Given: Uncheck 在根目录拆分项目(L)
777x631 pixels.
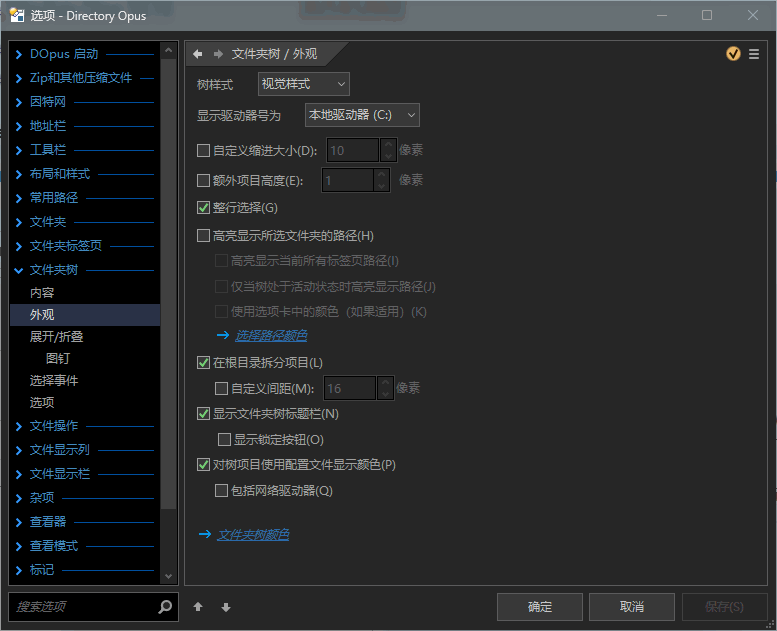Looking at the screenshot, I should (203, 362).
